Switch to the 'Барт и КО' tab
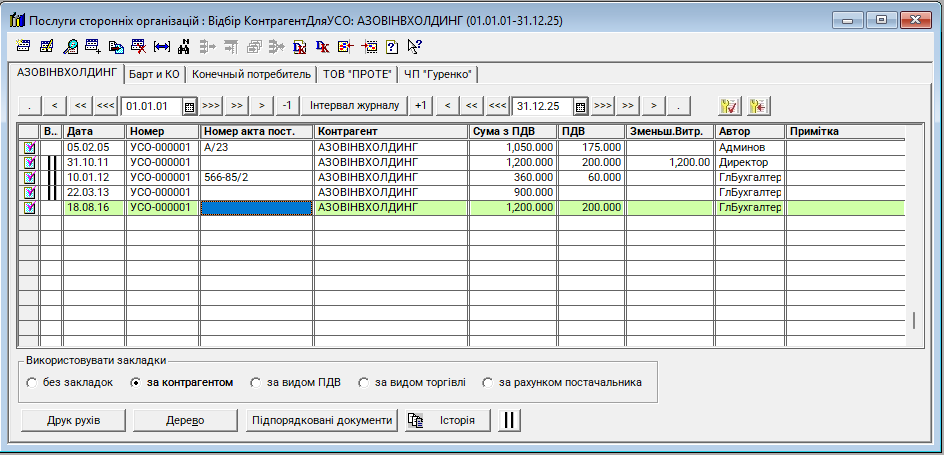Screen dimensions: 944x455 [154, 74]
